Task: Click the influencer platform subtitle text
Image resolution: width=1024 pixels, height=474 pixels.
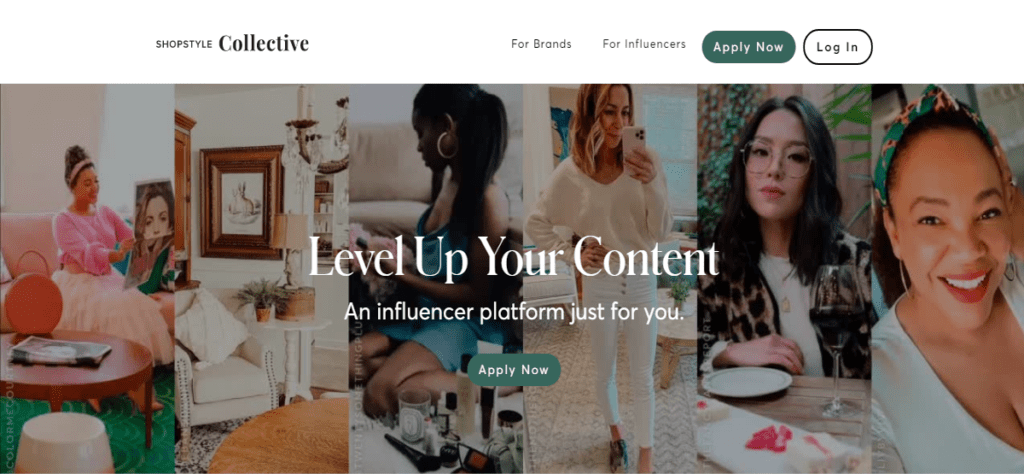Action: 514,311
